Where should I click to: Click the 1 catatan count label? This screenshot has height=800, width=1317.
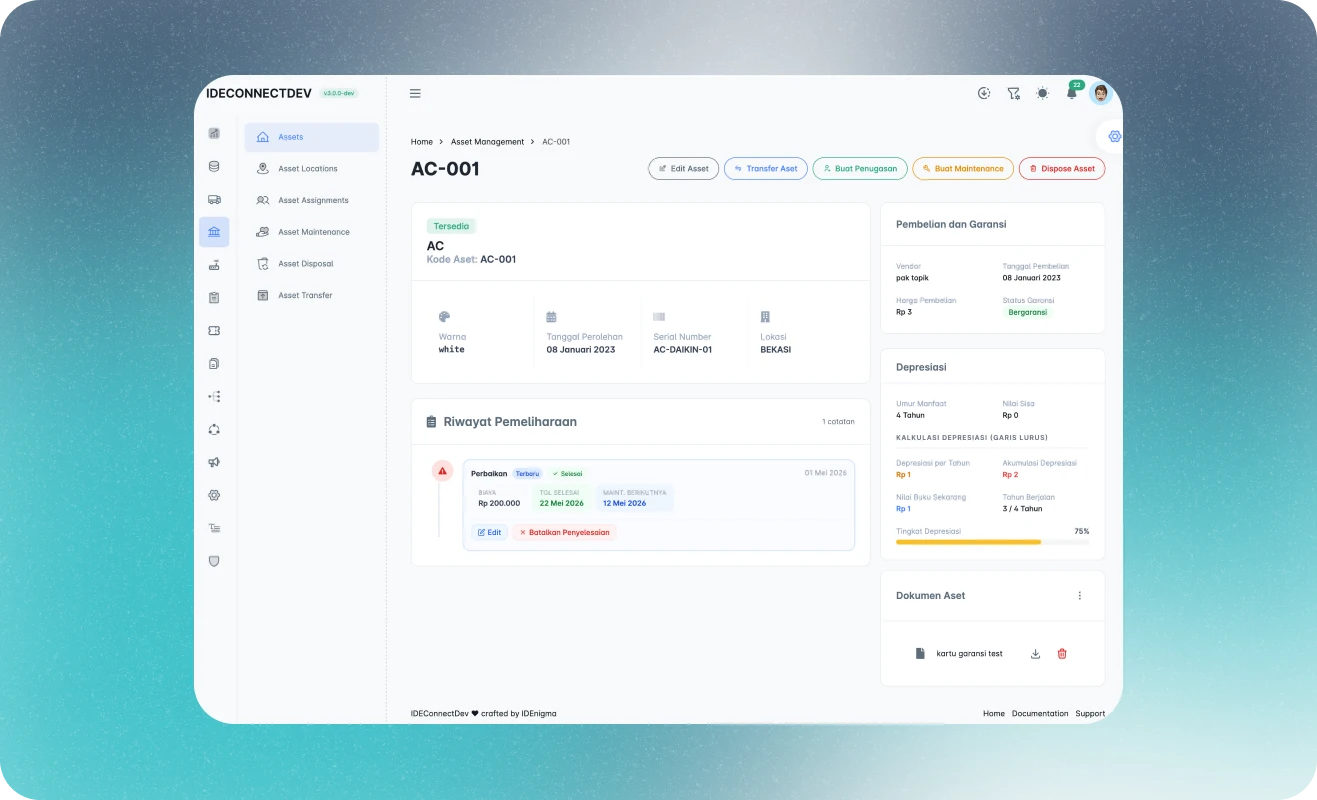click(x=838, y=422)
